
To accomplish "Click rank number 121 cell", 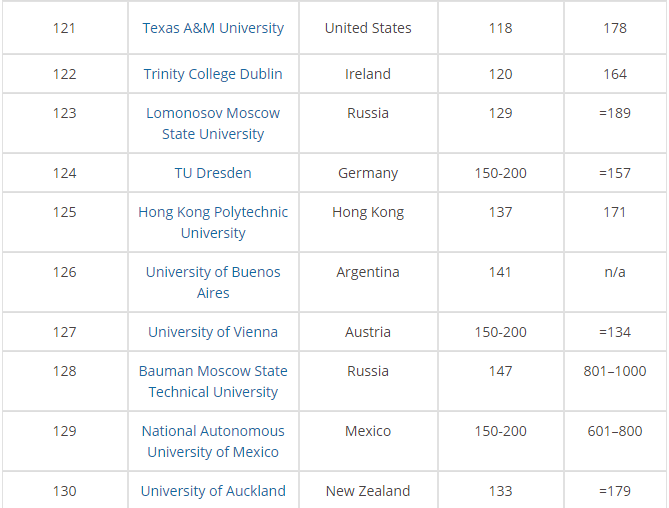I will tap(64, 28).
